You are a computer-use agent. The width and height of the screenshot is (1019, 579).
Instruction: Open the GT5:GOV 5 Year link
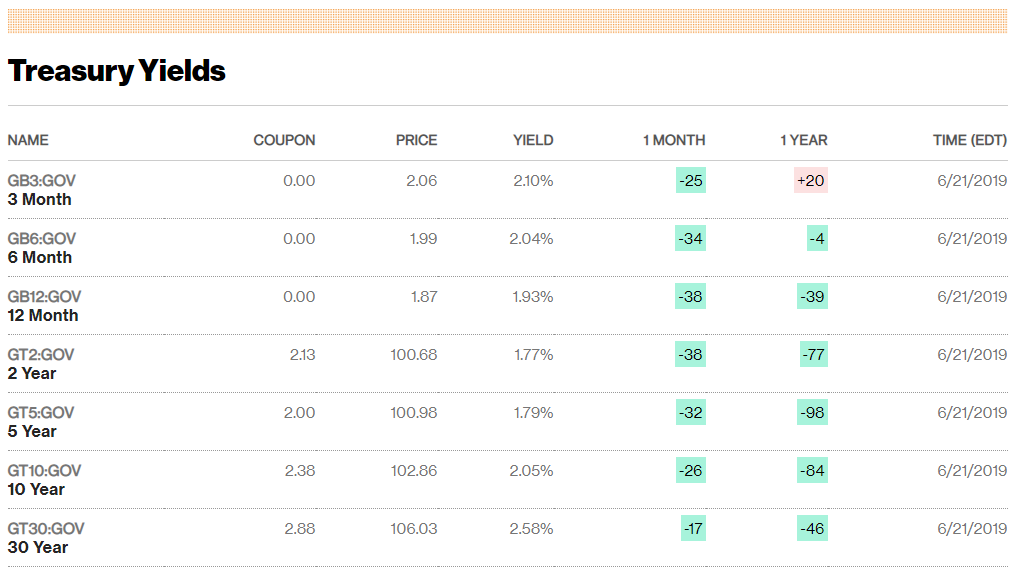(40, 422)
